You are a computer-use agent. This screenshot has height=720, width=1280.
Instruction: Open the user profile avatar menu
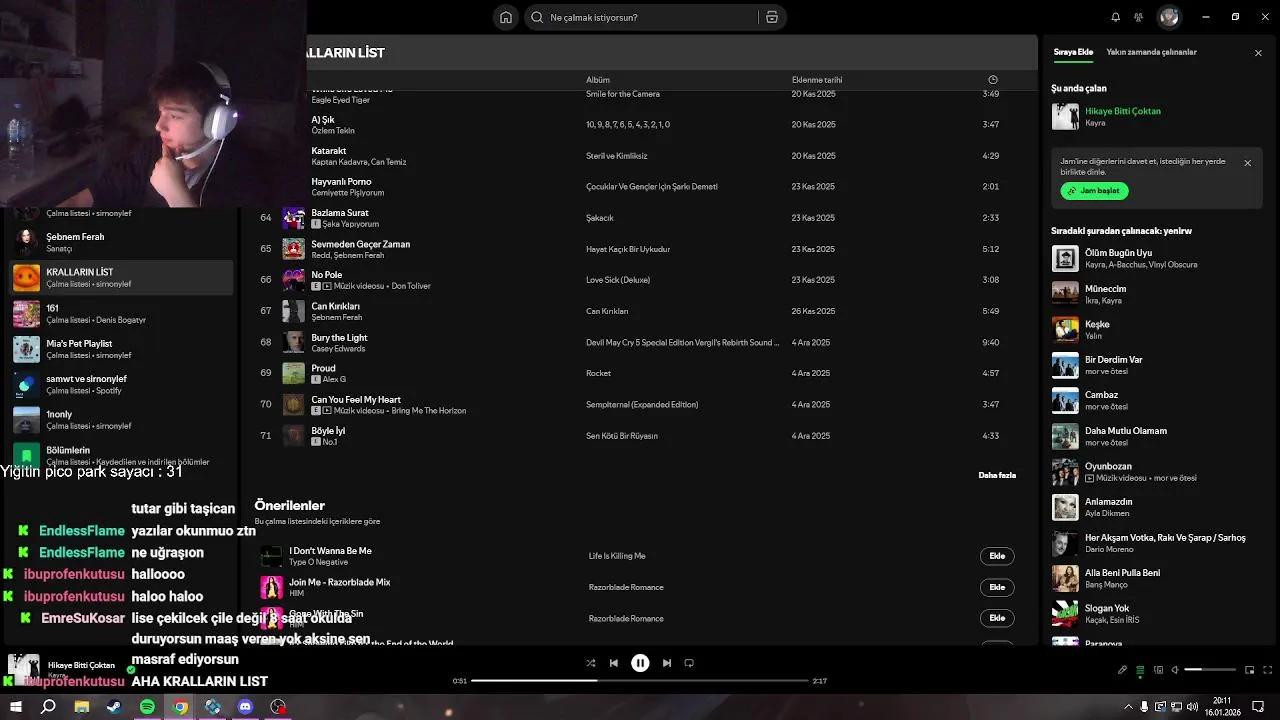coord(1169,17)
